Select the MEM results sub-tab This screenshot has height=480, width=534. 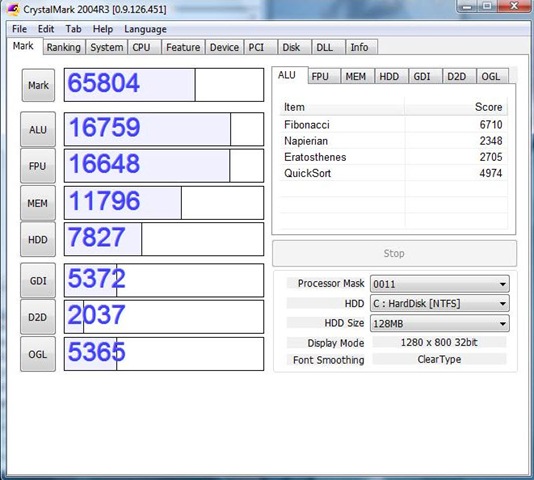(x=358, y=76)
